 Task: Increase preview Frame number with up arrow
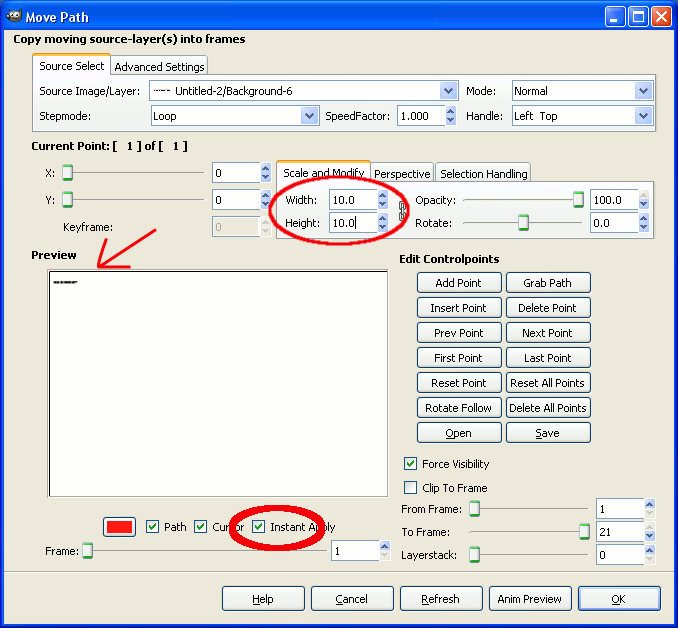(x=384, y=546)
